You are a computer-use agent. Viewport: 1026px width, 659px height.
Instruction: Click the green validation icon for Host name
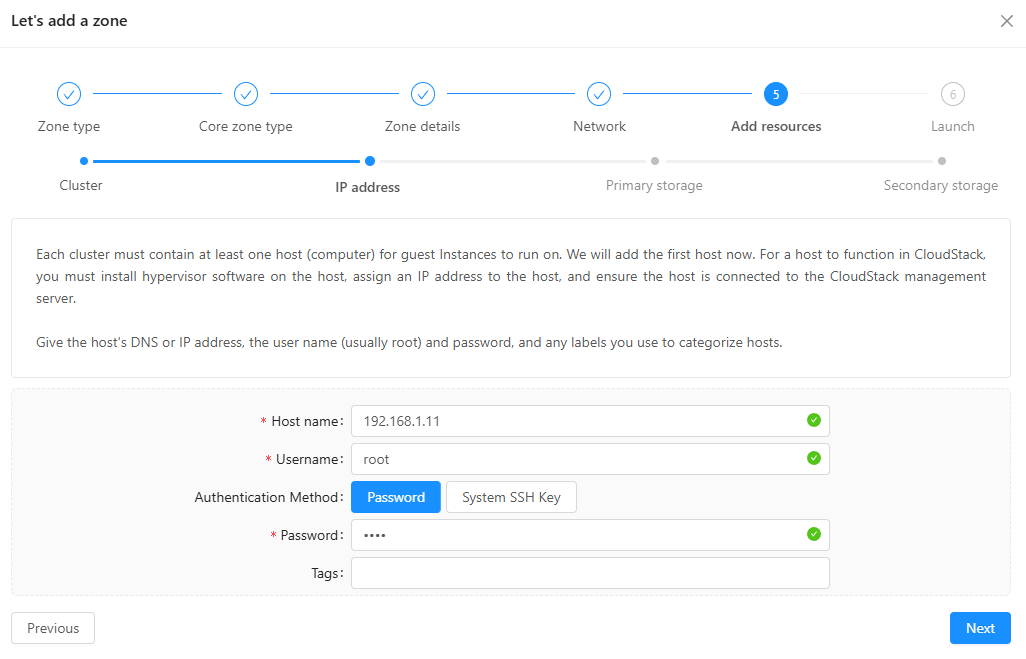814,420
